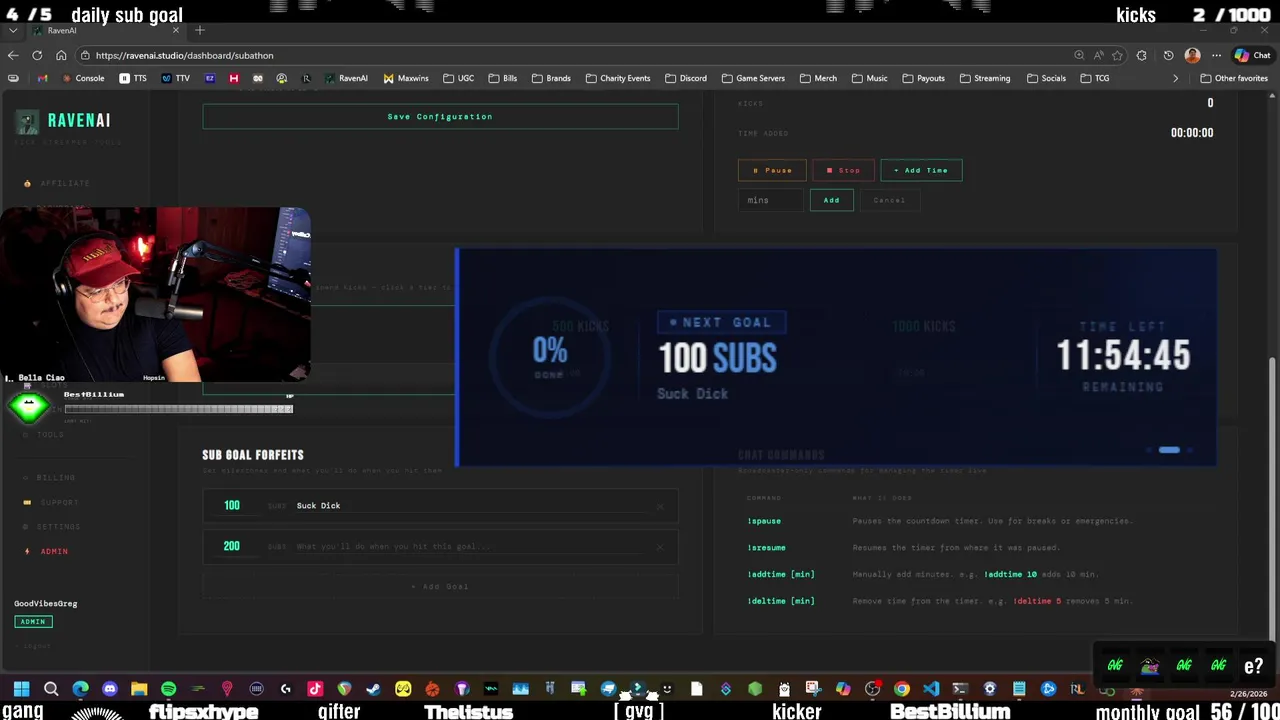The height and width of the screenshot is (720, 1280).
Task: Open the Console bookmark
Action: [x=83, y=78]
